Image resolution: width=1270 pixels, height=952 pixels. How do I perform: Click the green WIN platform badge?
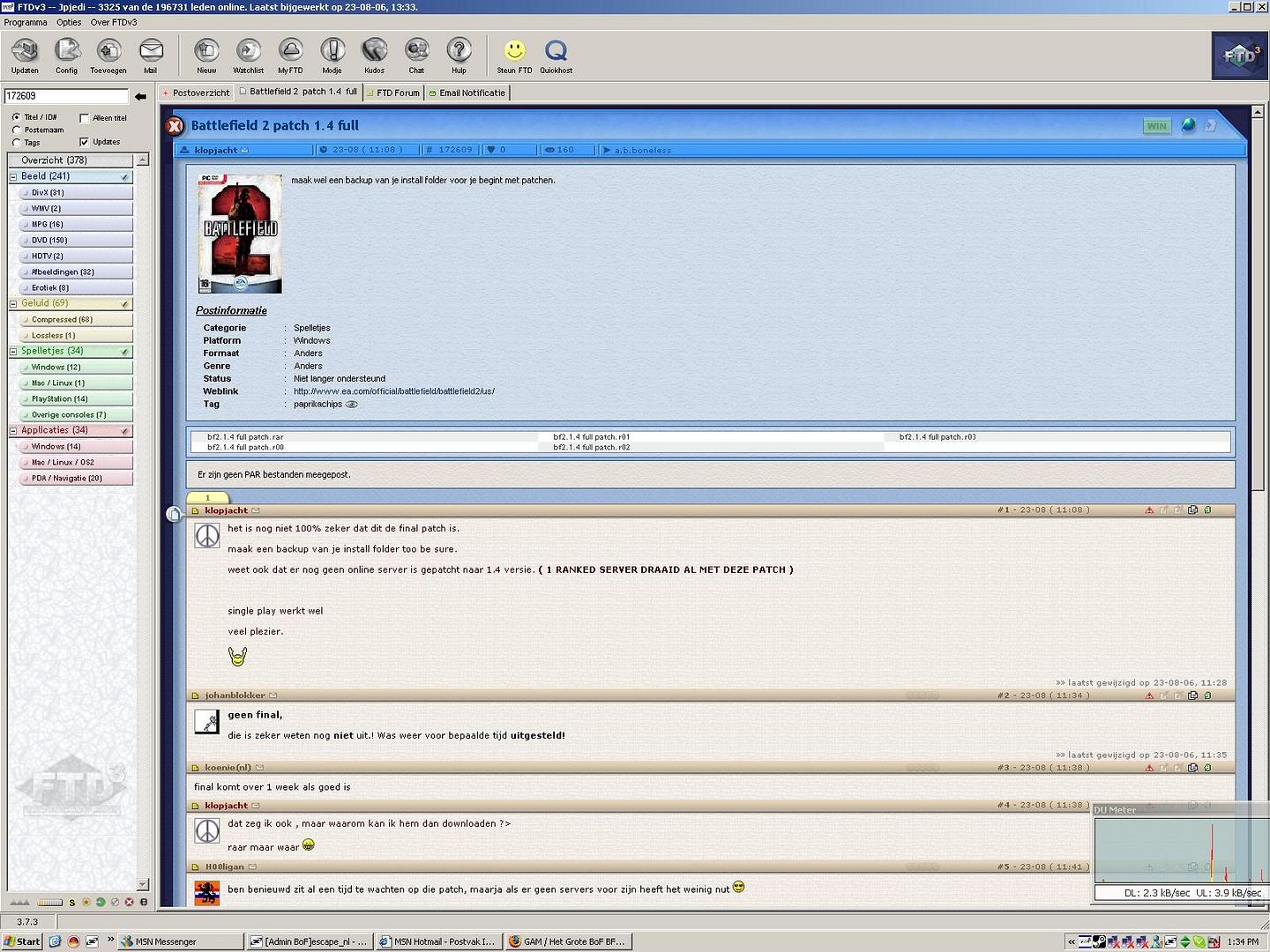pyautogui.click(x=1156, y=126)
